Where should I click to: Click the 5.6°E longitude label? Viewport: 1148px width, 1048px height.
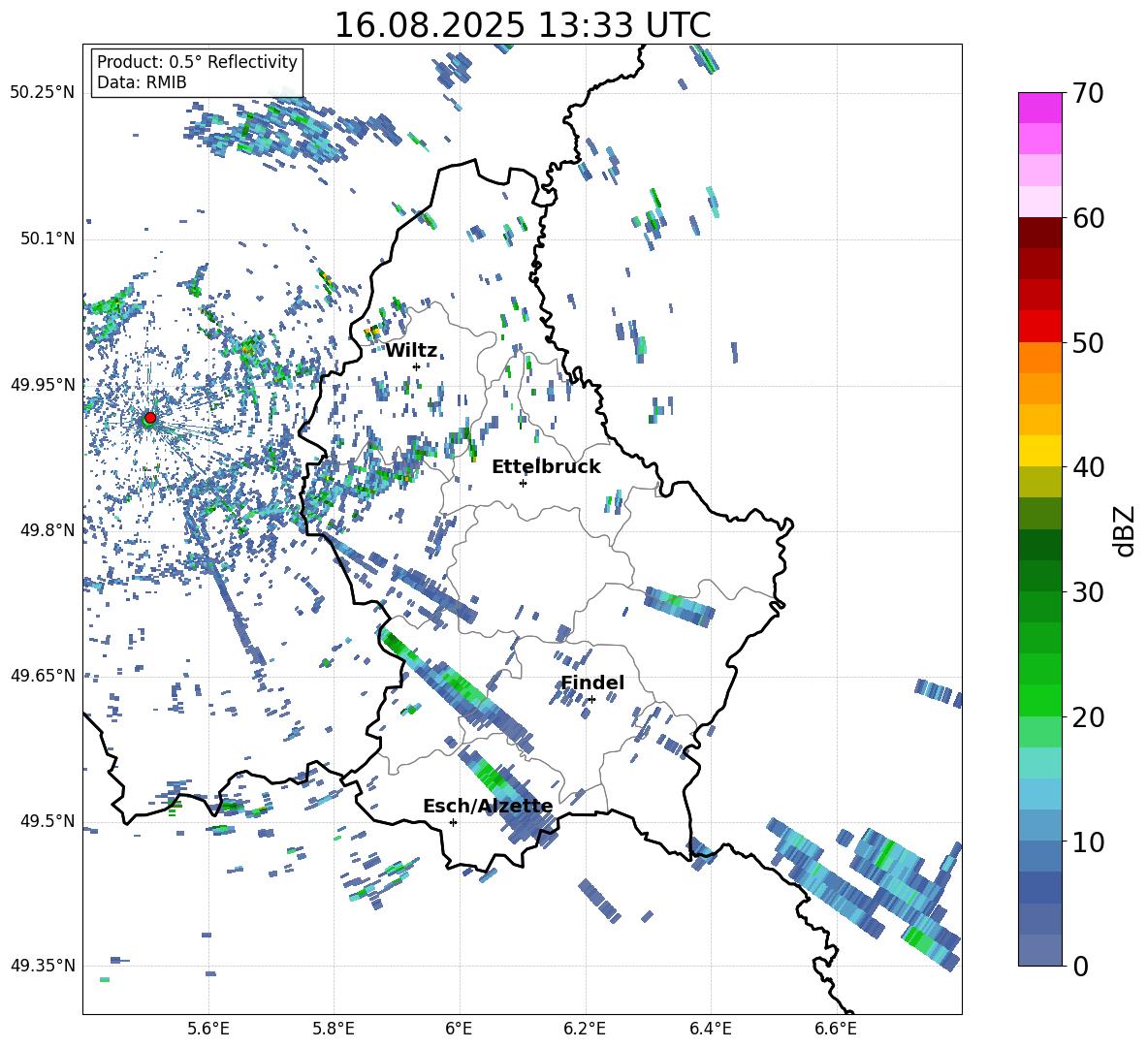click(208, 1029)
